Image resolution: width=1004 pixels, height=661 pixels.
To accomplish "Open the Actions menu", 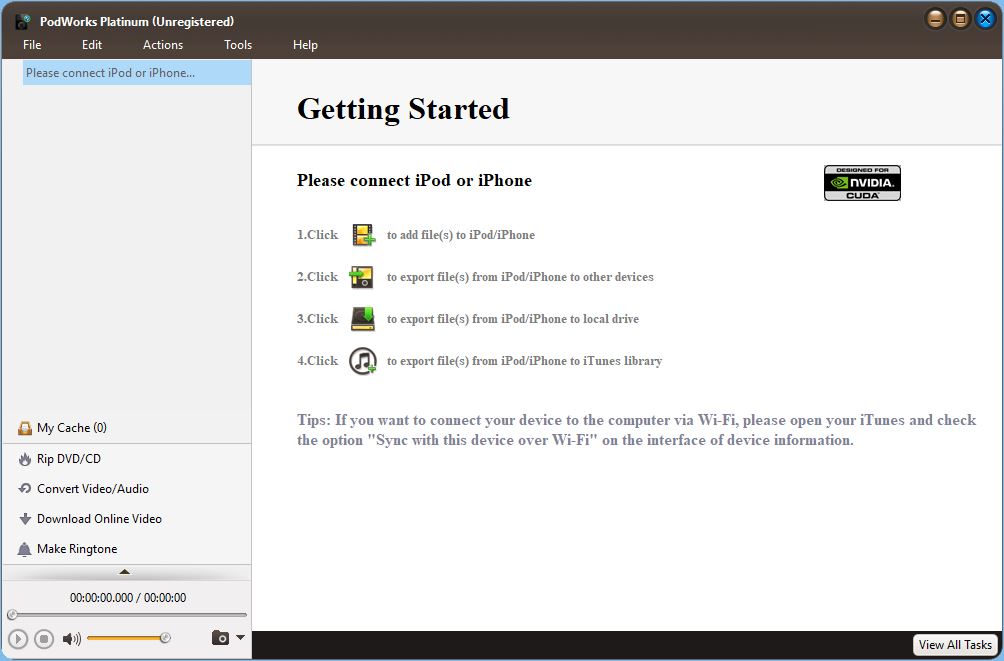I will pos(163,45).
